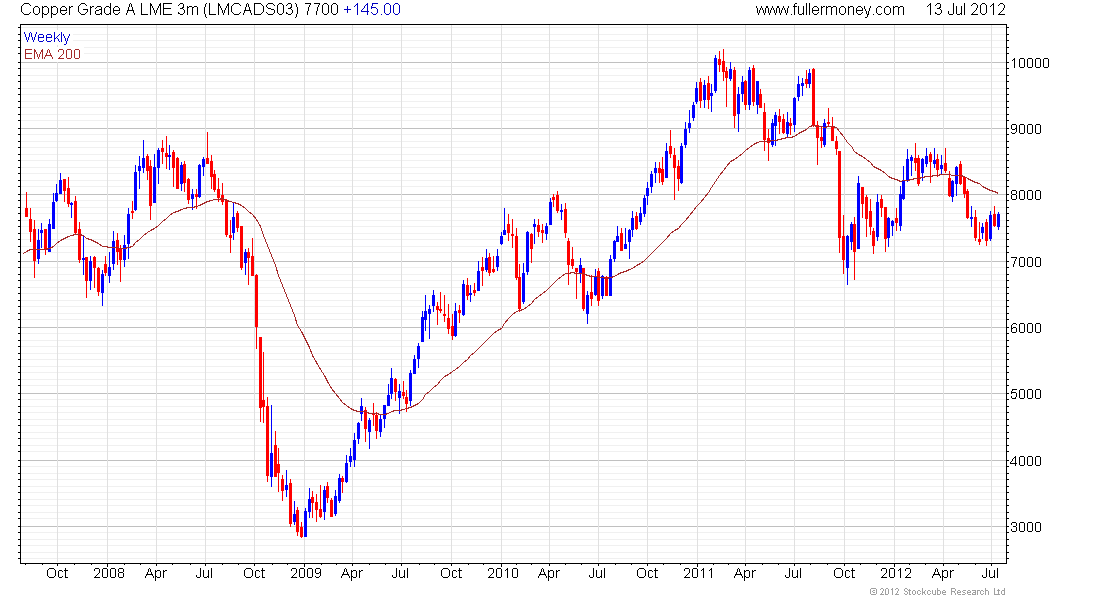Click the 10000 price axis label
Image resolution: width=1100 pixels, height=600 pixels.
click(1030, 63)
